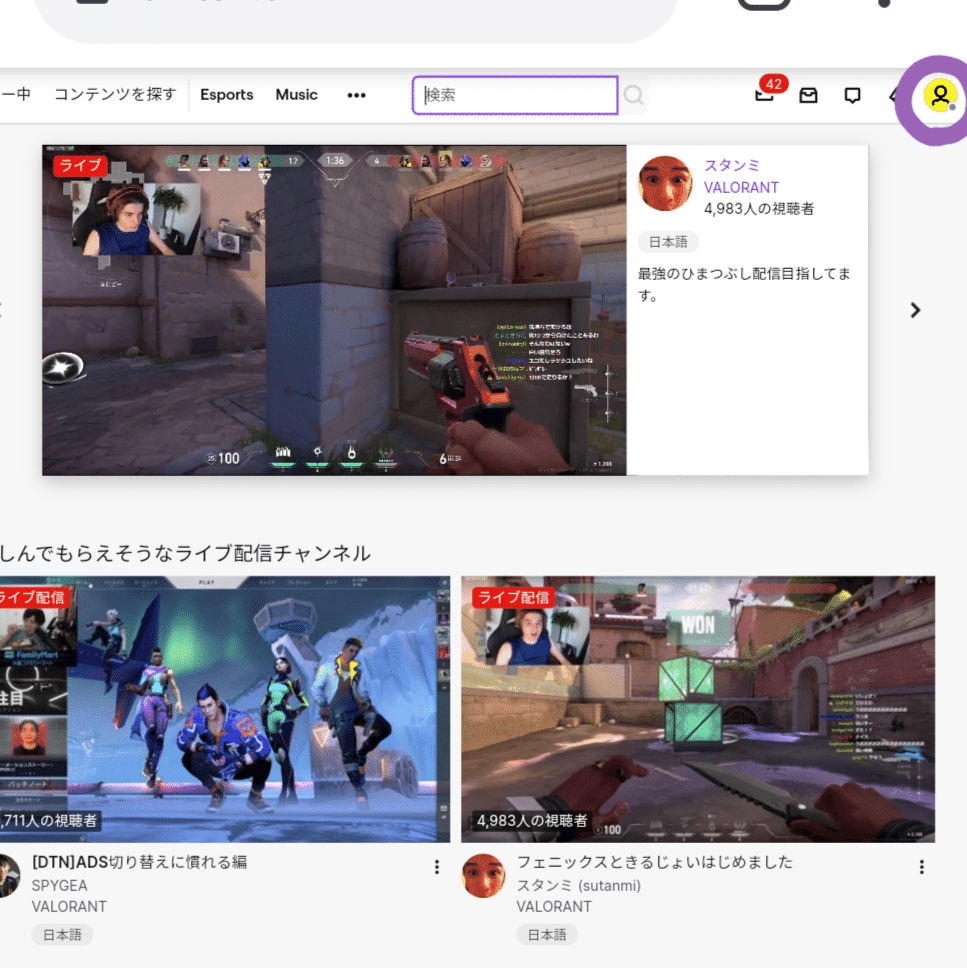Open the whispers chat bubble icon

852,95
